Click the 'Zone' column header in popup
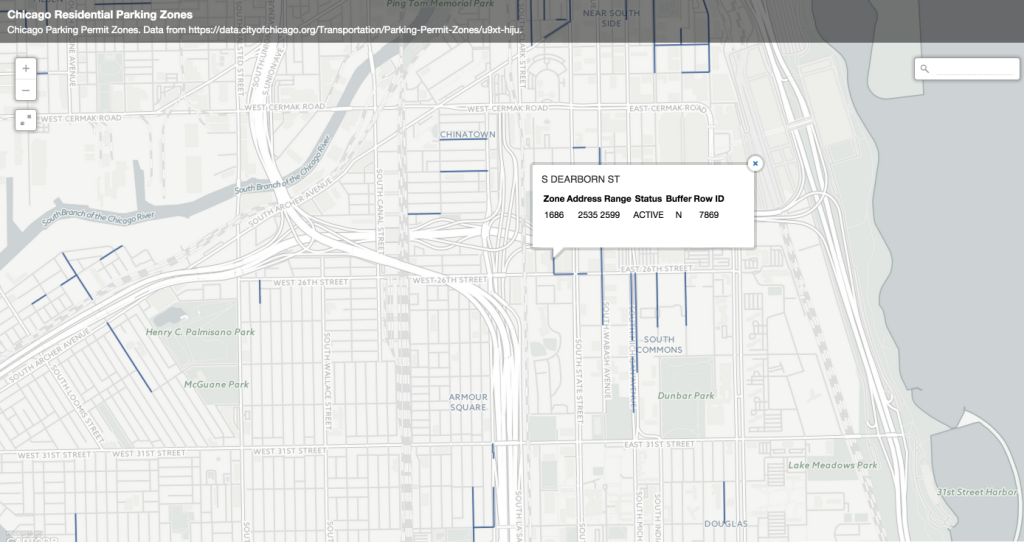 click(x=554, y=199)
